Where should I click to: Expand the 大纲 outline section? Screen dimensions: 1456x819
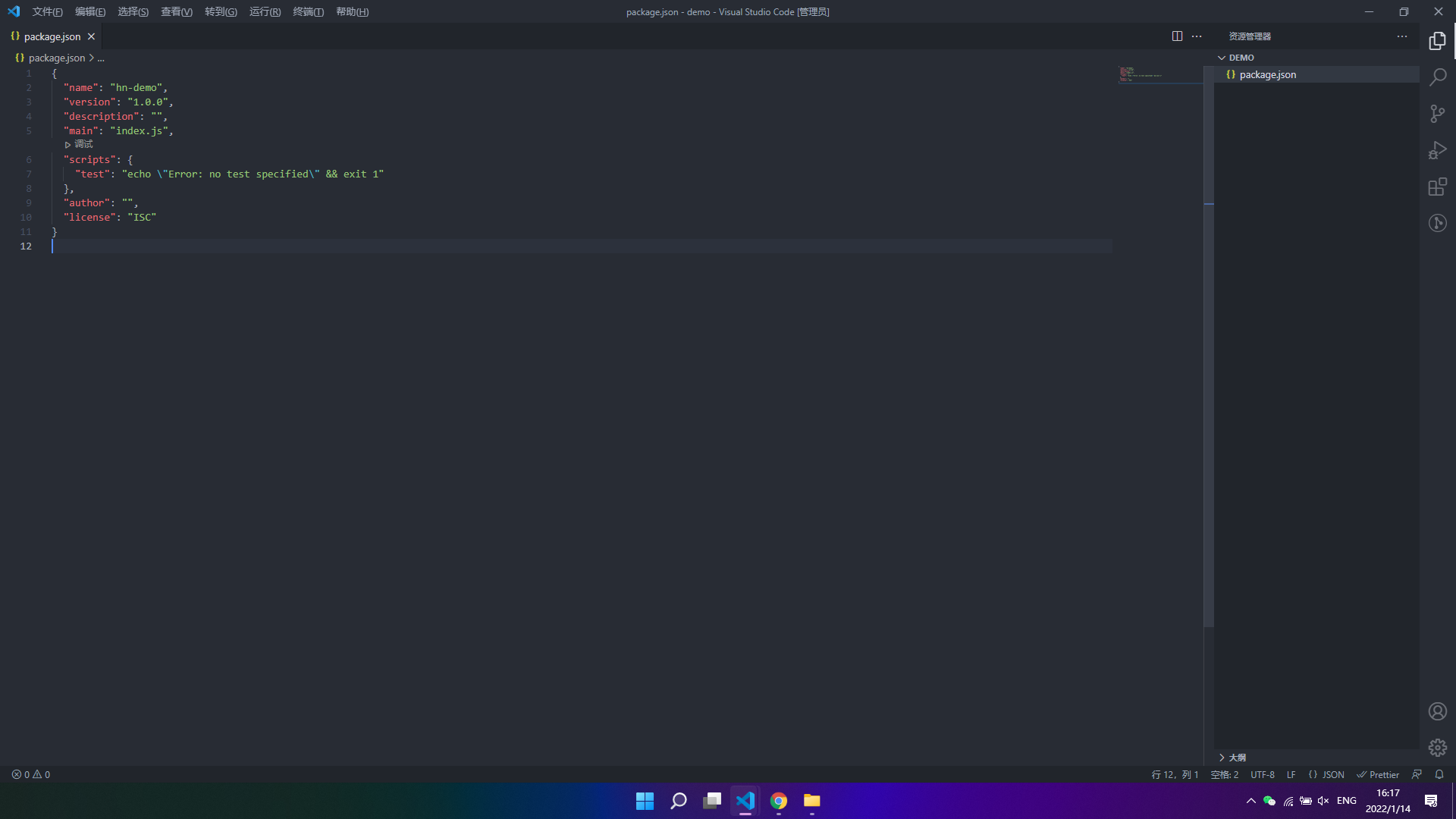pyautogui.click(x=1236, y=758)
